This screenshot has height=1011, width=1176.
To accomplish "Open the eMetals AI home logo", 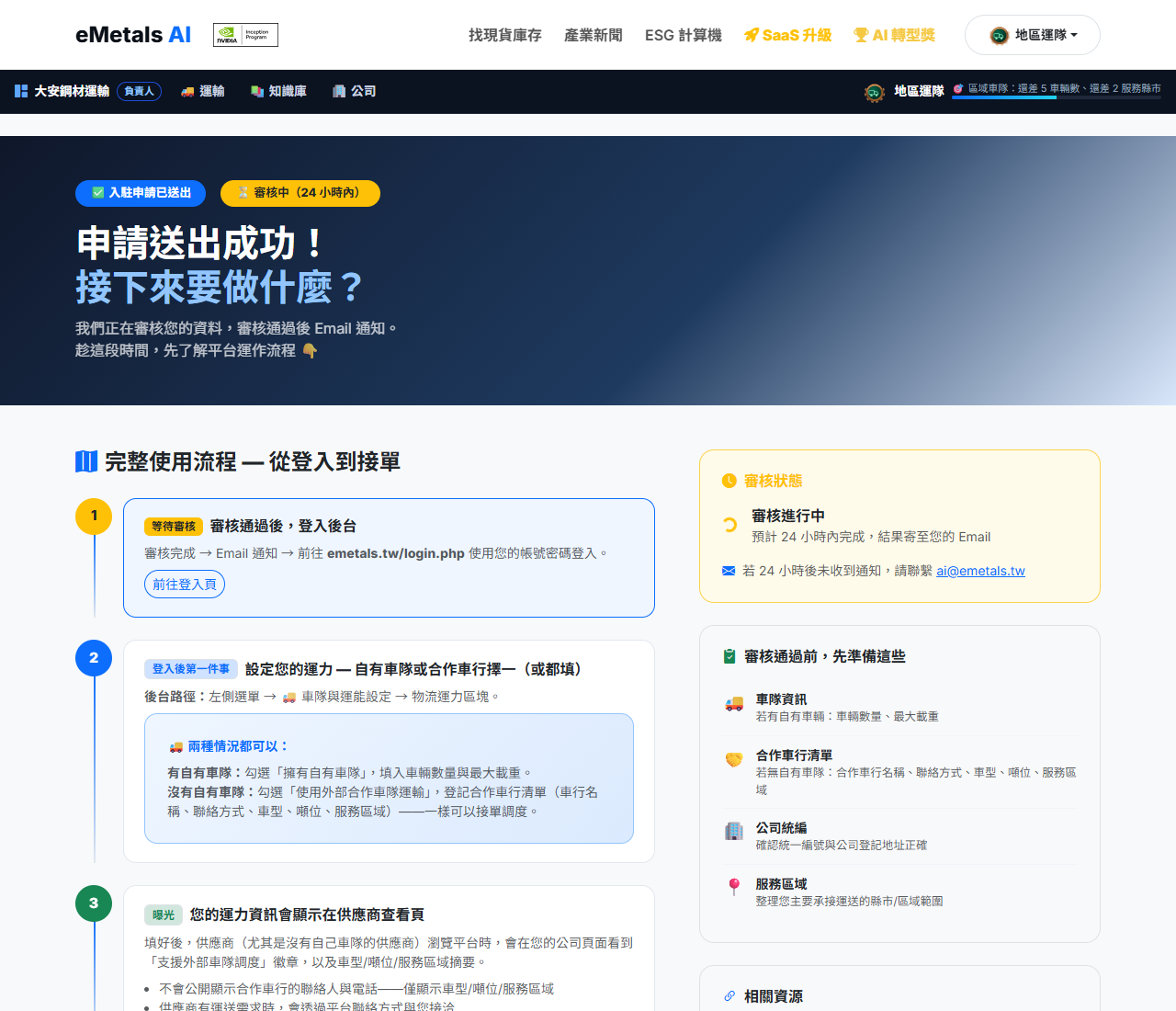I will pos(133,35).
